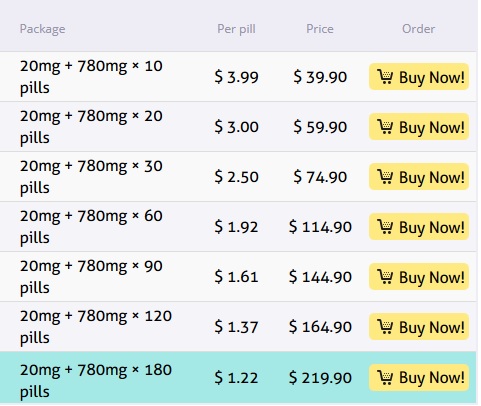This screenshot has height=406, width=481.
Task: Click cart icon for 10 pills package
Action: pos(385,77)
